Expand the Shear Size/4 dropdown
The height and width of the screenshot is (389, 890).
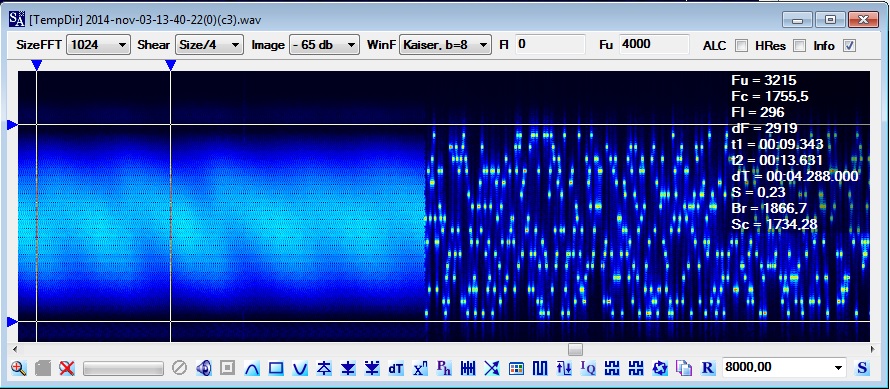click(209, 45)
